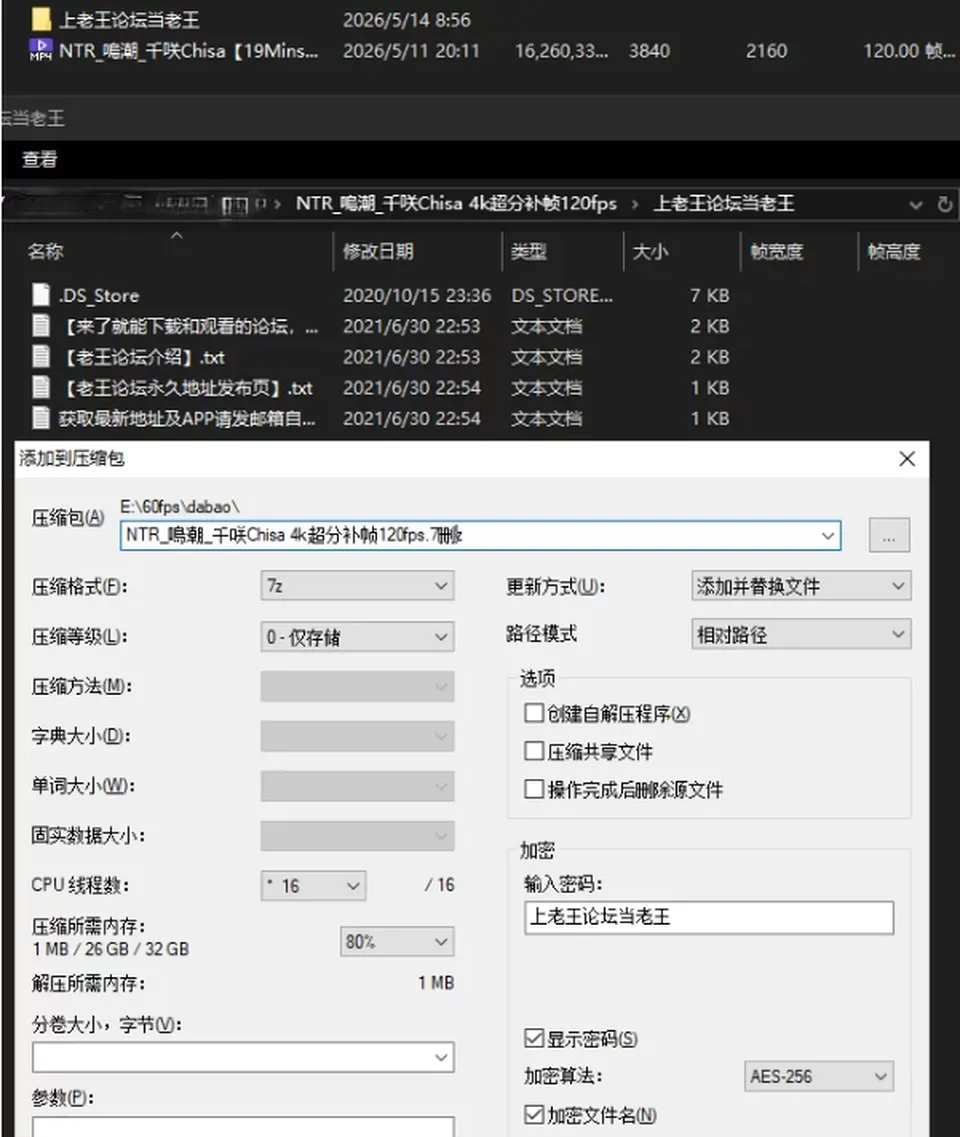Screen dimensions: 960x1137
Task: Enable 压缩共享文件 checkbox
Action: pyautogui.click(x=534, y=751)
